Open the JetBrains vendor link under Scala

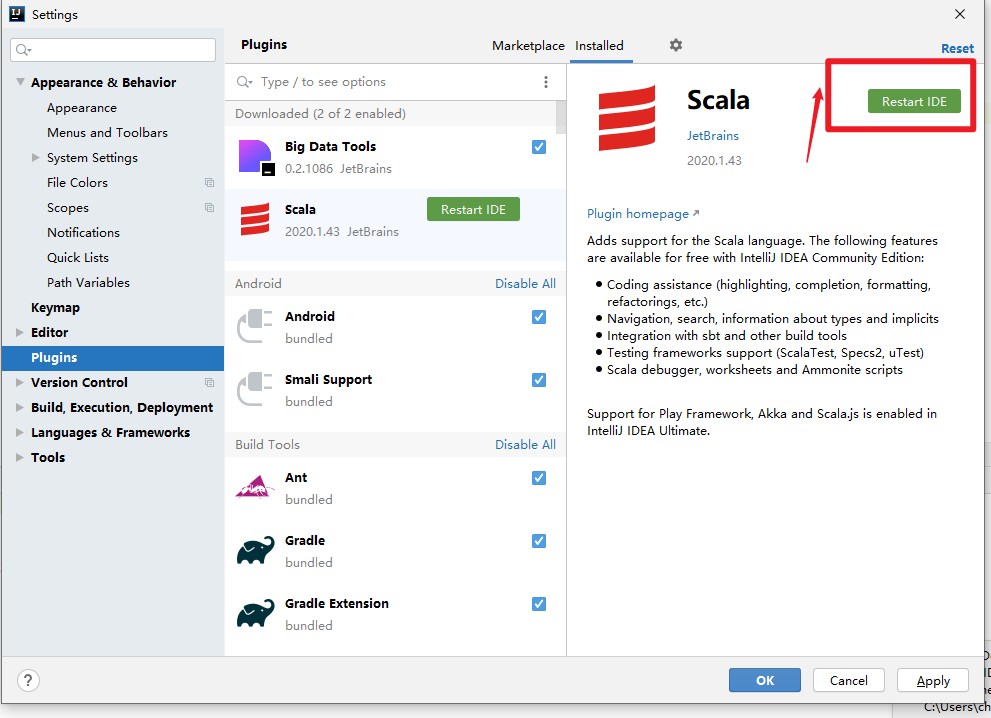pyautogui.click(x=712, y=136)
